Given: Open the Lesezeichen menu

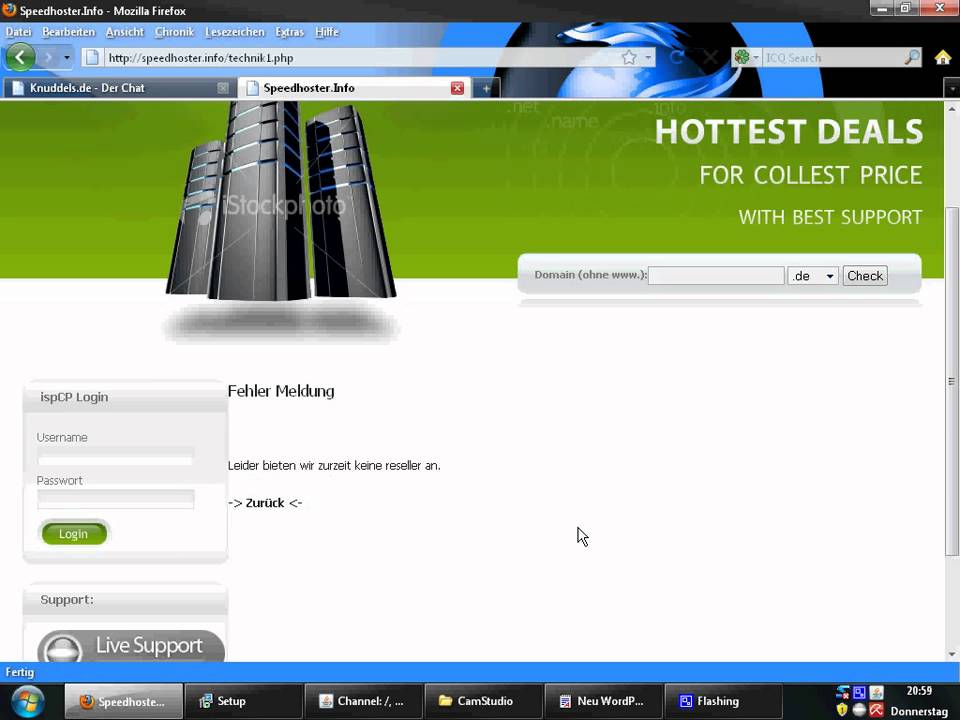Looking at the screenshot, I should tap(234, 32).
